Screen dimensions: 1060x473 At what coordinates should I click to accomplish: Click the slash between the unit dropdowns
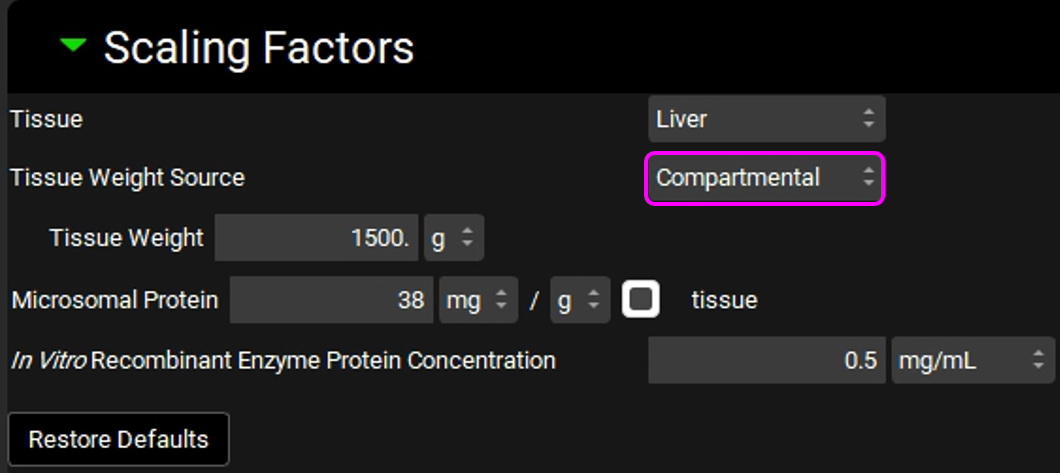534,300
